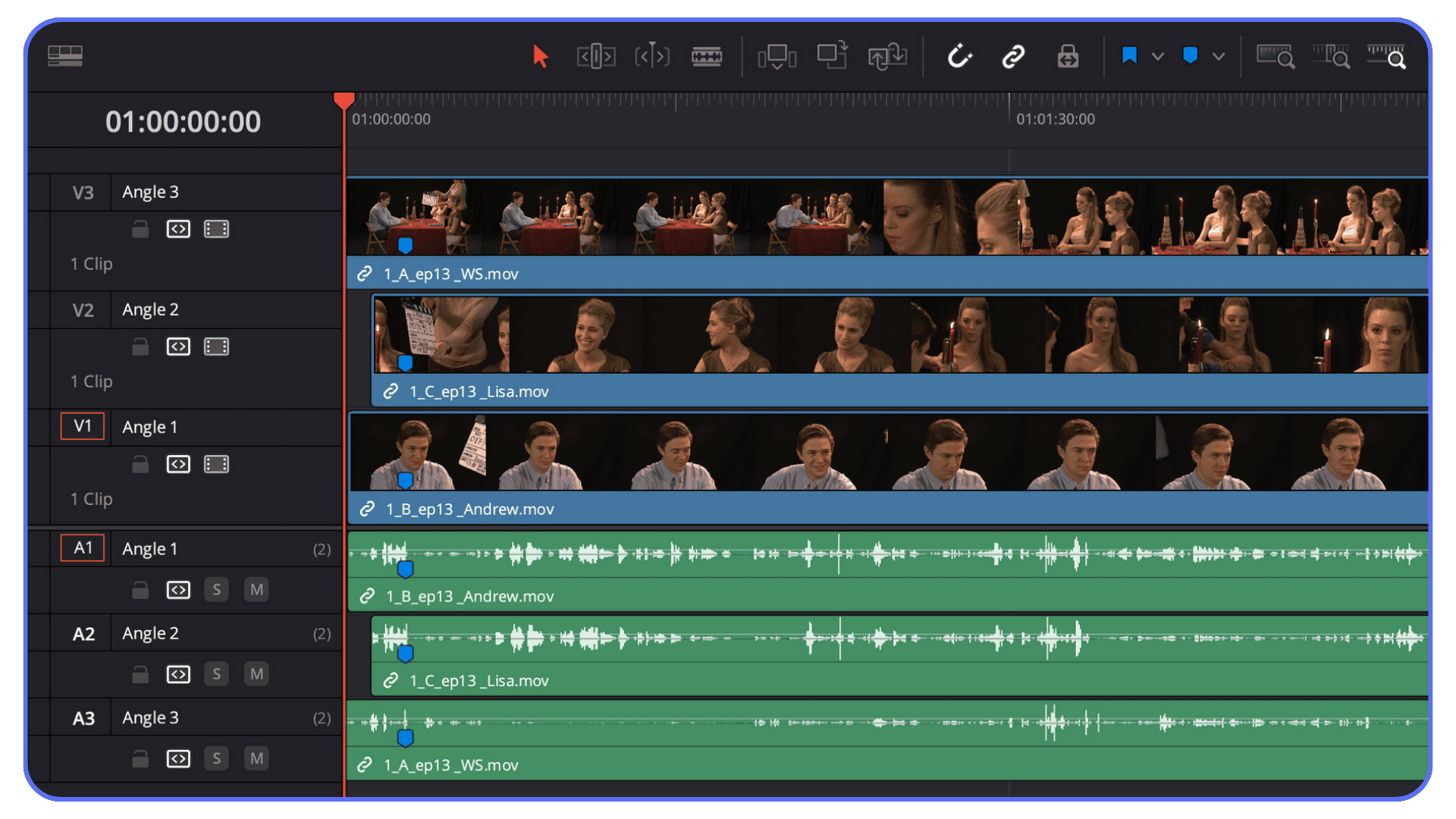Toggle Auto Track Selector on the V1 track
Image resolution: width=1456 pixels, height=819 pixels.
click(178, 464)
